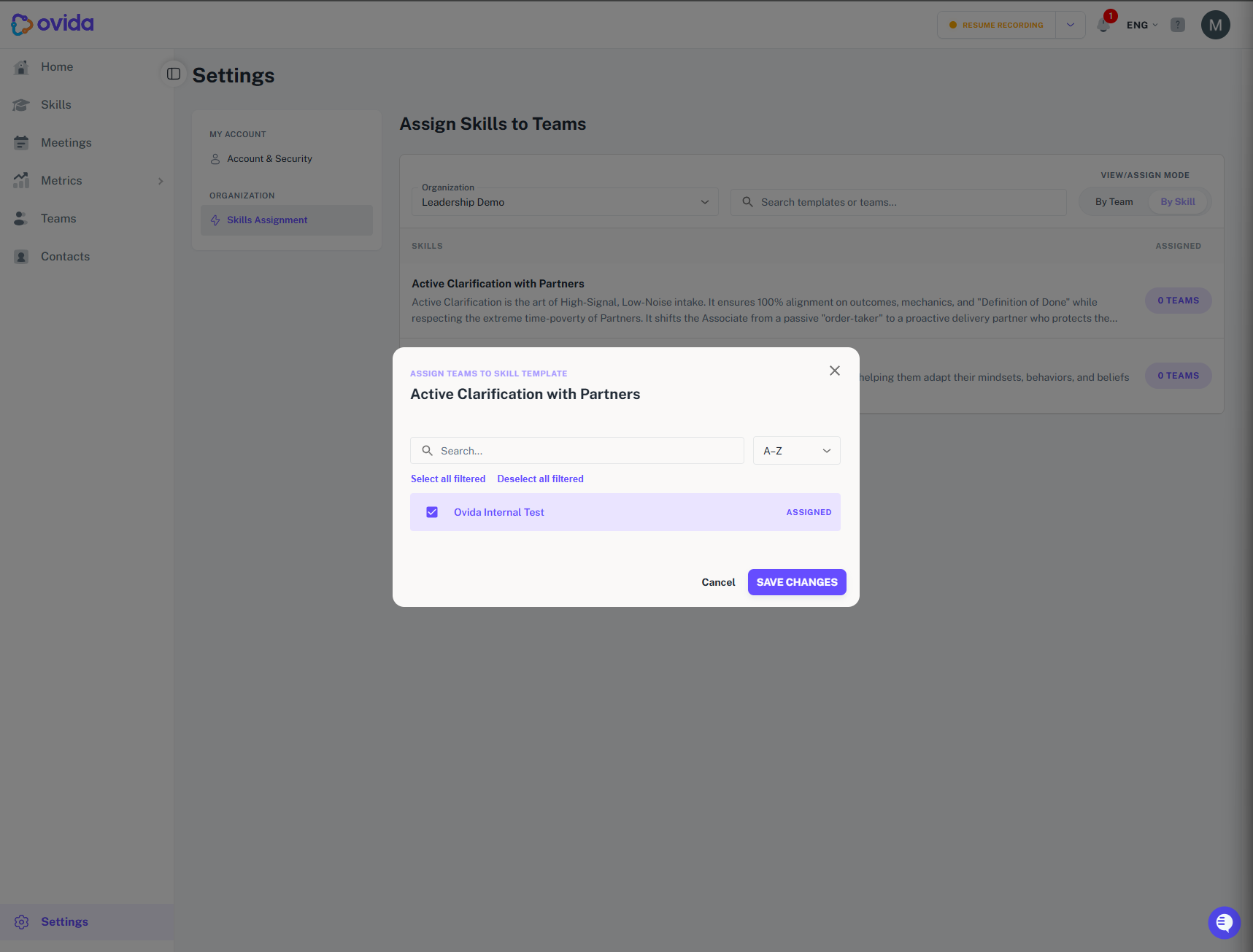Click the Meetings calendar icon
Viewport: 1253px width, 952px height.
tap(21, 143)
